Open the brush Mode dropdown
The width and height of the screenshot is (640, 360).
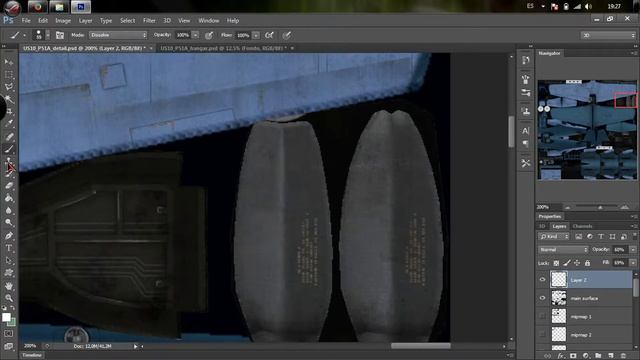118,35
